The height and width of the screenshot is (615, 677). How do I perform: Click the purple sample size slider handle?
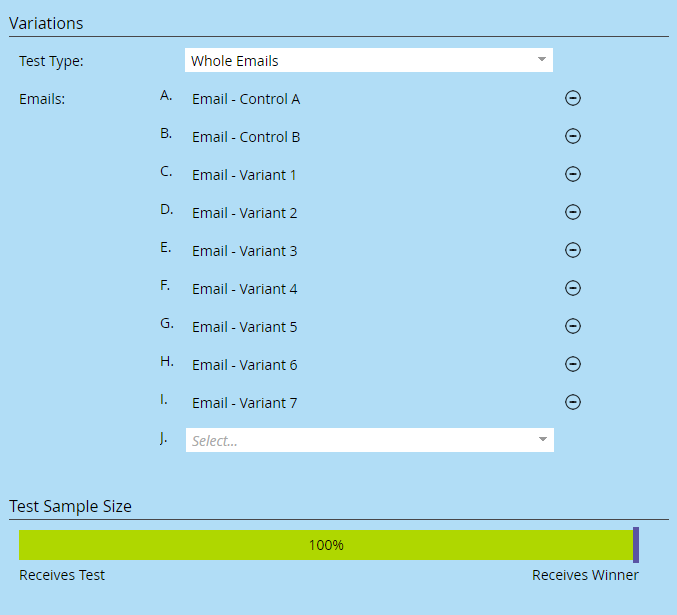tap(636, 545)
